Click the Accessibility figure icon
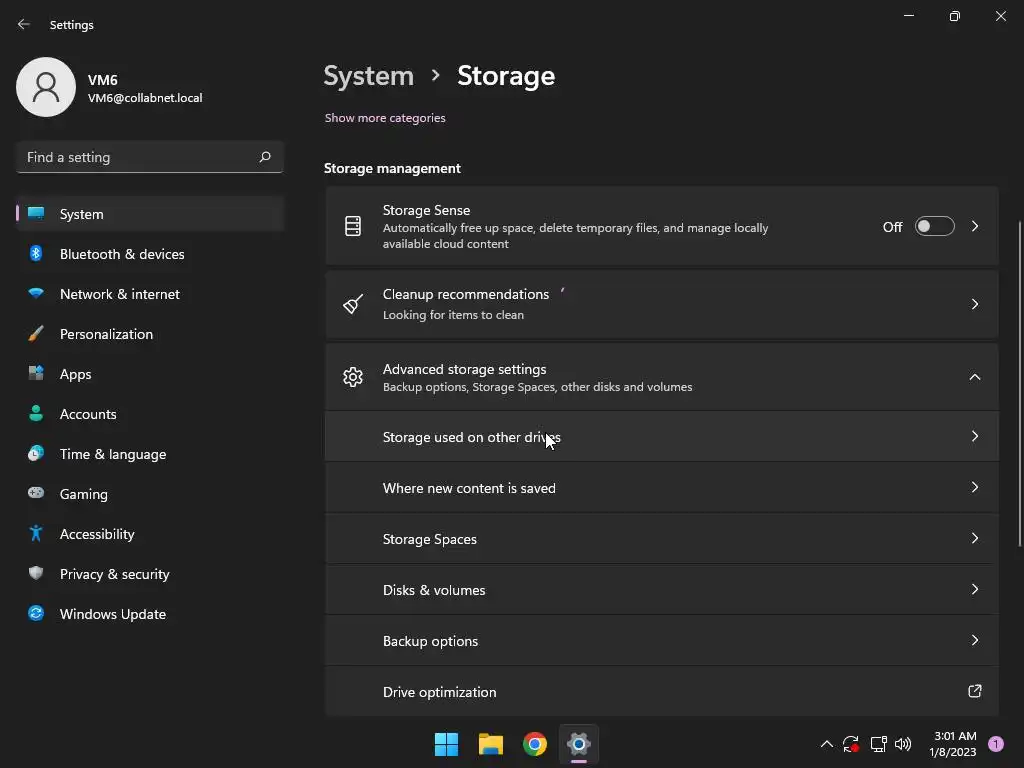This screenshot has height=768, width=1024. pyautogui.click(x=36, y=534)
